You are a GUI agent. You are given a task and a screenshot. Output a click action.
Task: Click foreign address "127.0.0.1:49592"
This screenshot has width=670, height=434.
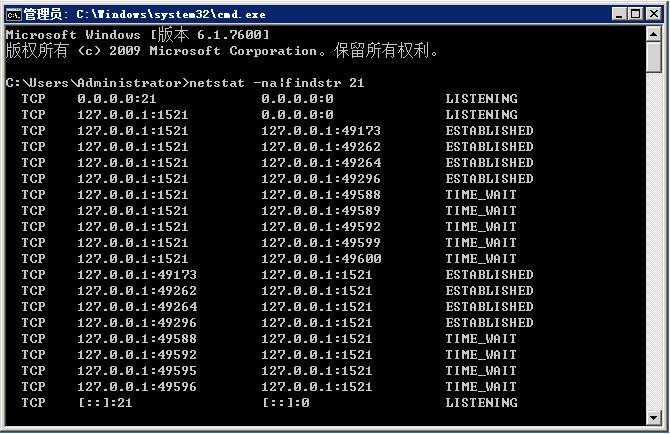point(321,227)
